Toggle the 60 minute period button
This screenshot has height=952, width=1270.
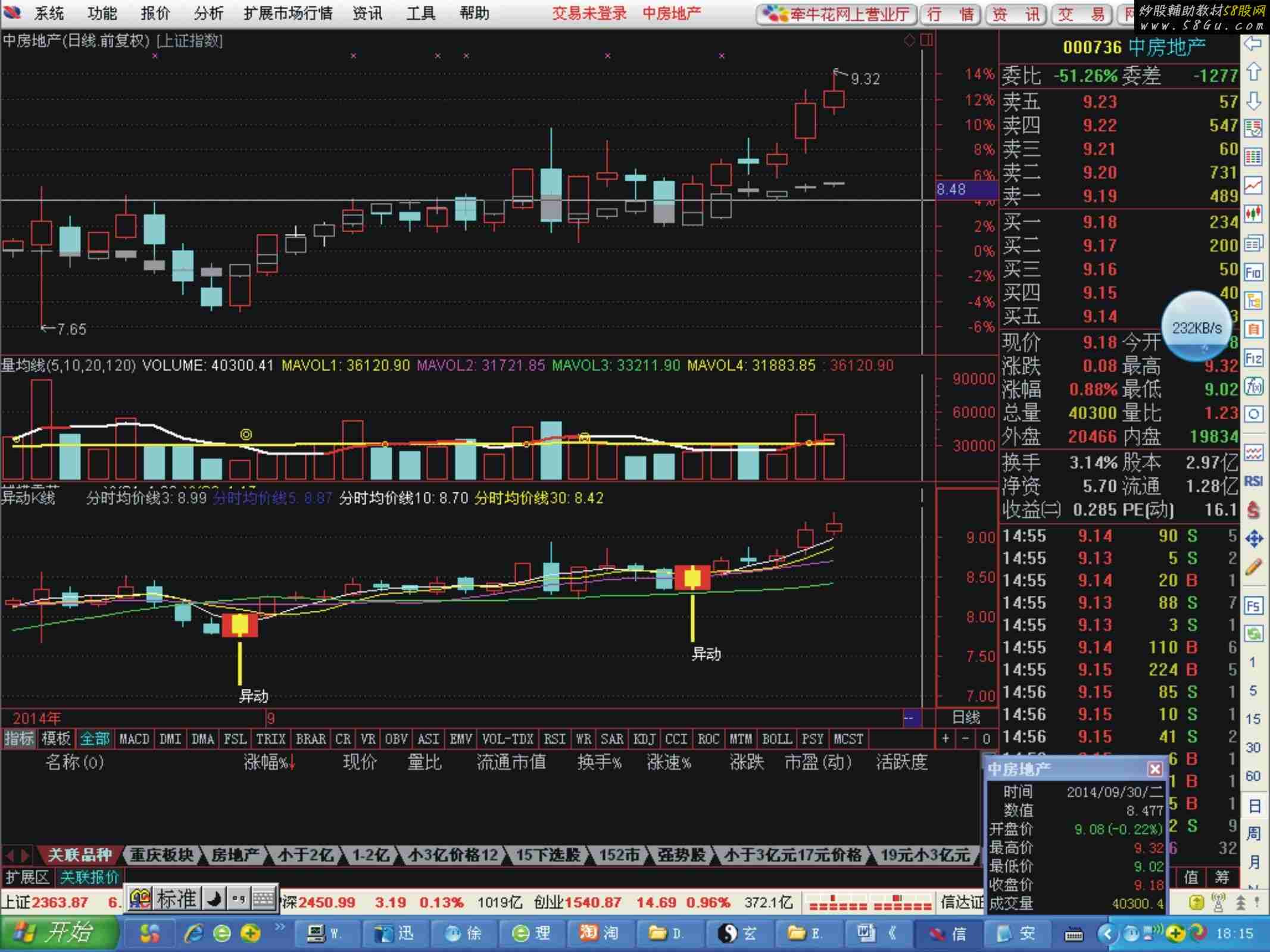point(1253,776)
